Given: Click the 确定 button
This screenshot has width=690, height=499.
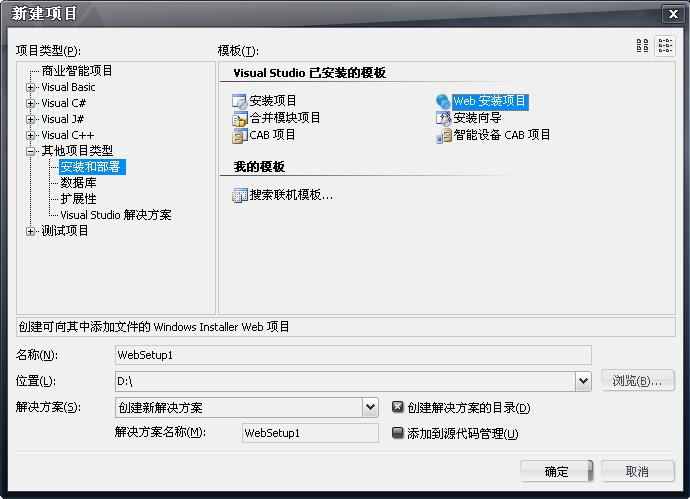Looking at the screenshot, I should [x=556, y=472].
